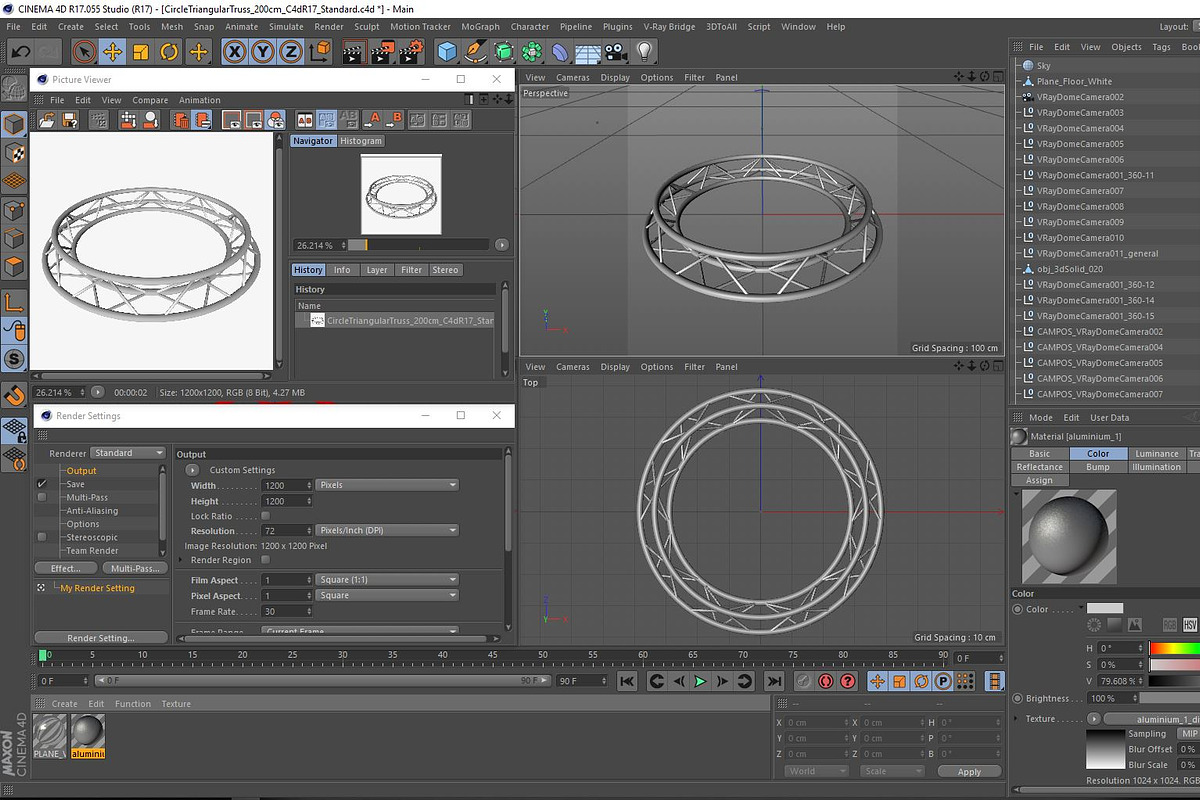
Task: Select the Scale tool in top toolbar
Action: tap(141, 51)
